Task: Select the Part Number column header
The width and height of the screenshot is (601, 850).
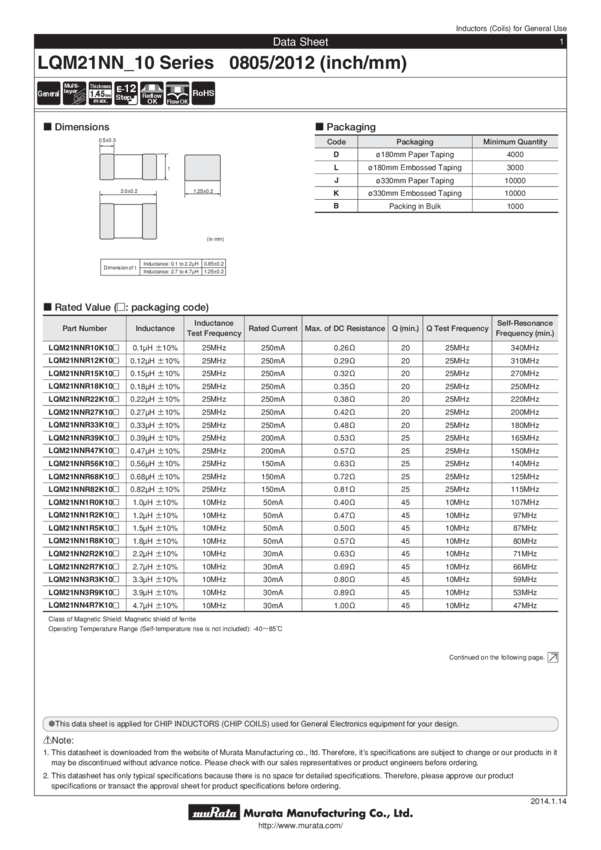Action: (85, 329)
